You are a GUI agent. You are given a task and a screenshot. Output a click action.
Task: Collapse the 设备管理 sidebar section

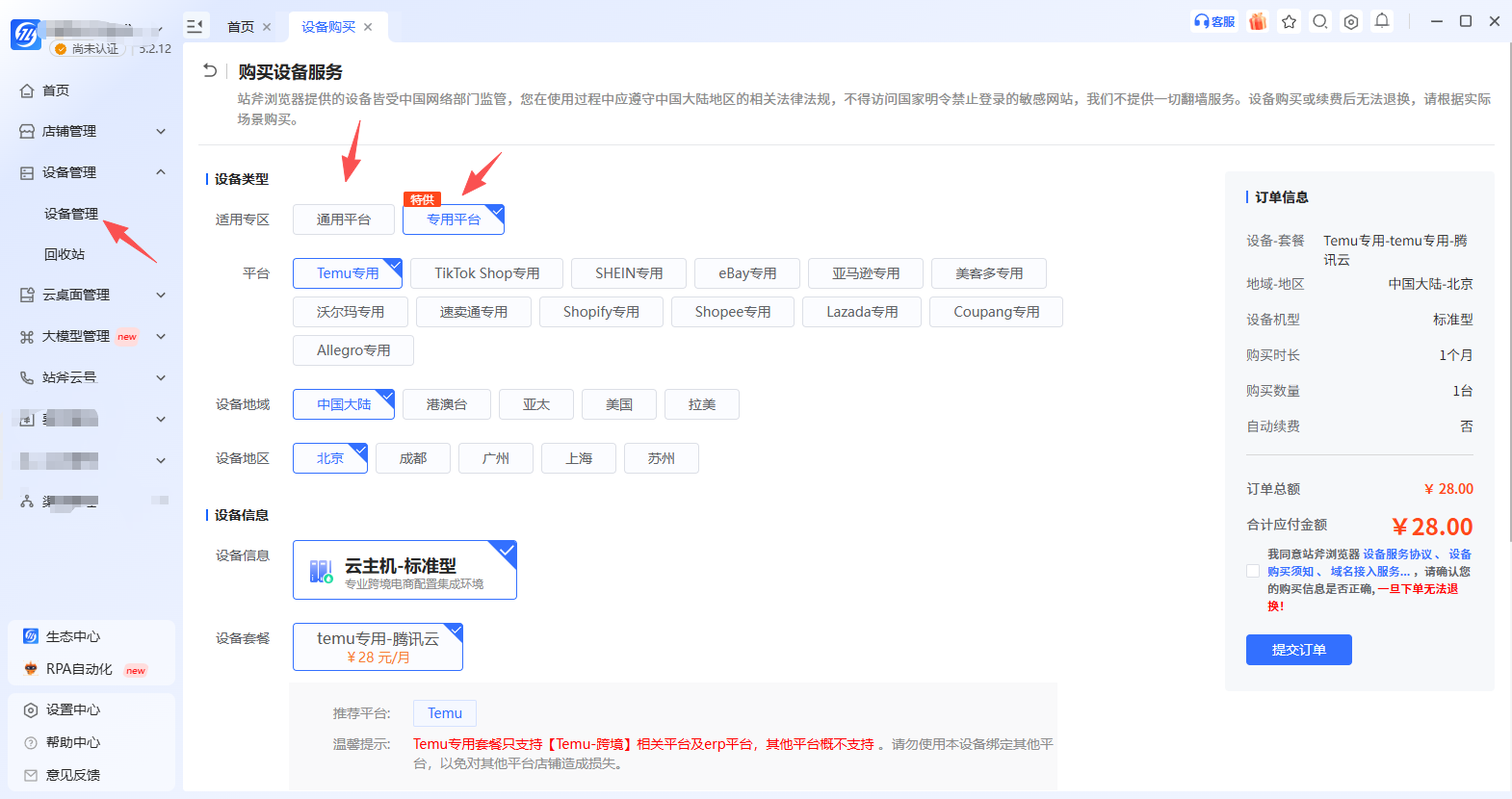pos(93,172)
